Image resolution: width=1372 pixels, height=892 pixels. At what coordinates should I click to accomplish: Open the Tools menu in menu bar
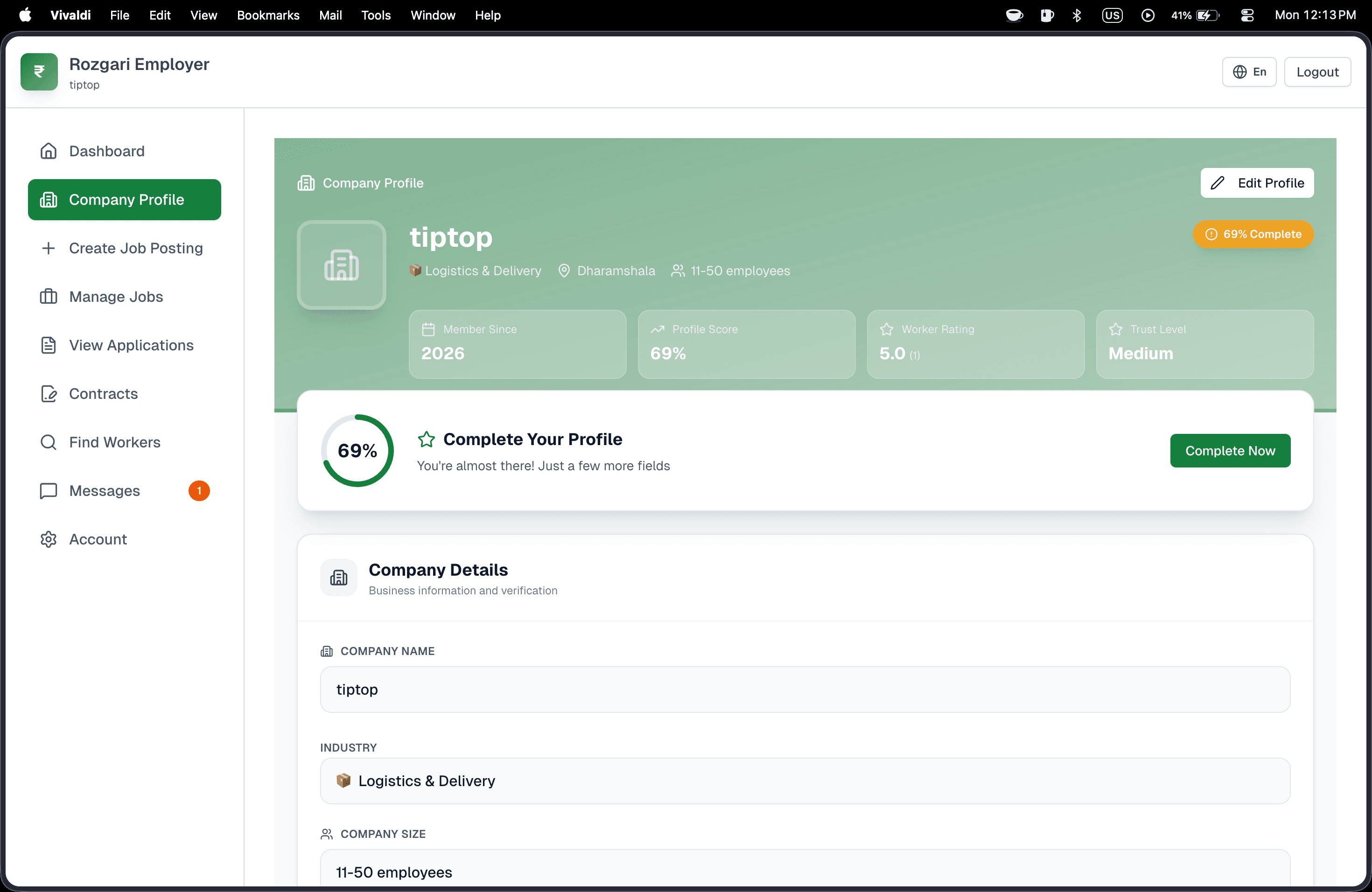(x=376, y=15)
